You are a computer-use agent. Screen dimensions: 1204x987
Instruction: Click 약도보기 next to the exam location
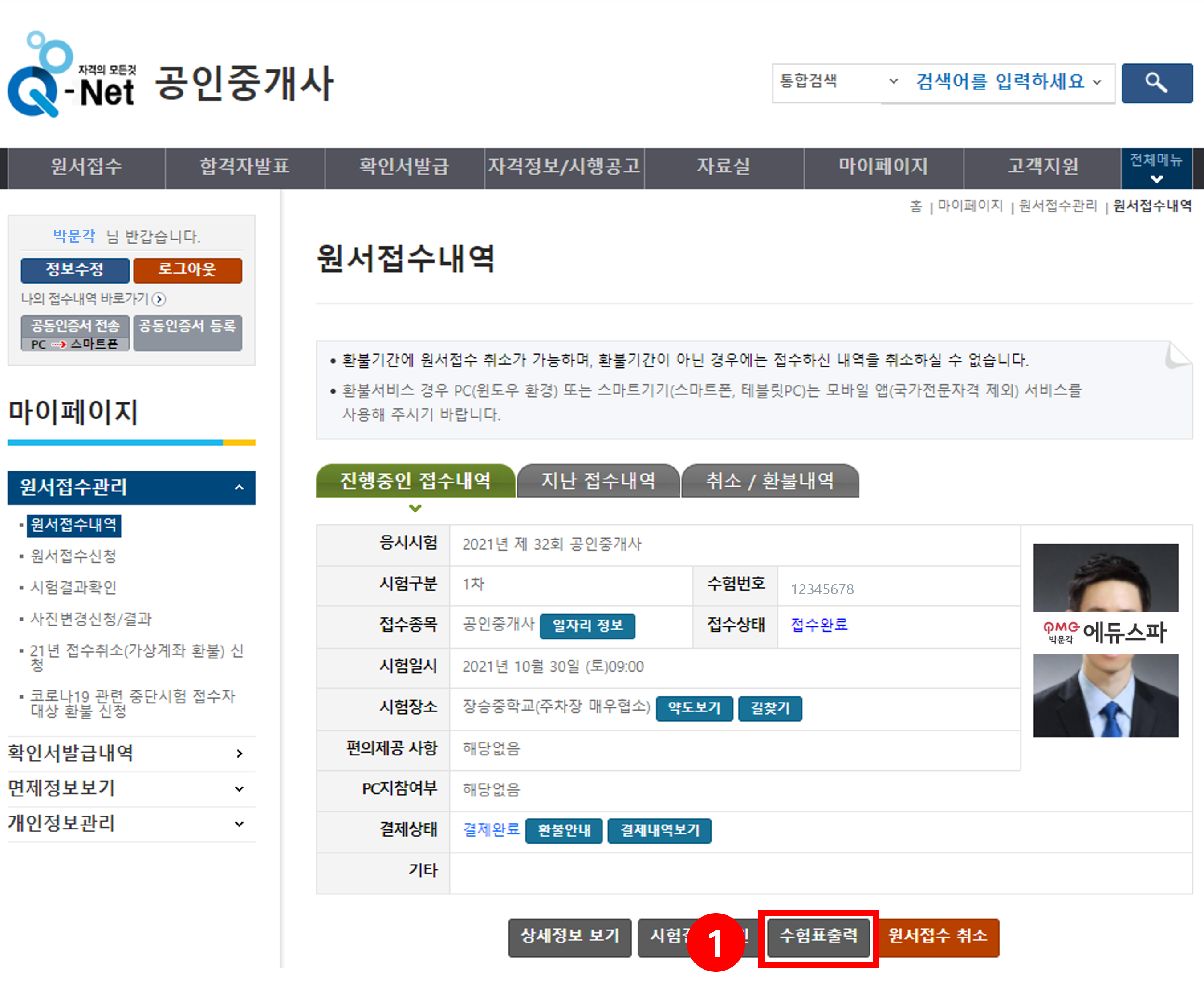(x=695, y=708)
